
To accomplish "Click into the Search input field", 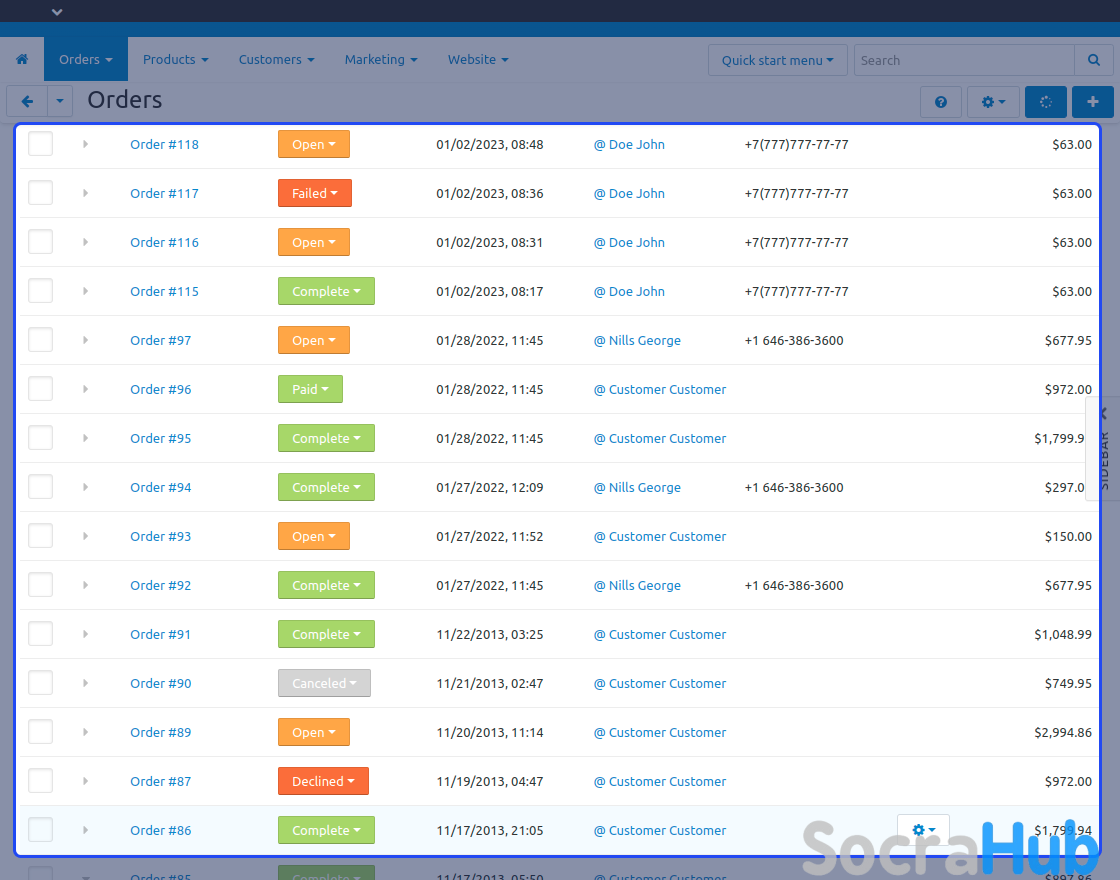I will pos(963,60).
